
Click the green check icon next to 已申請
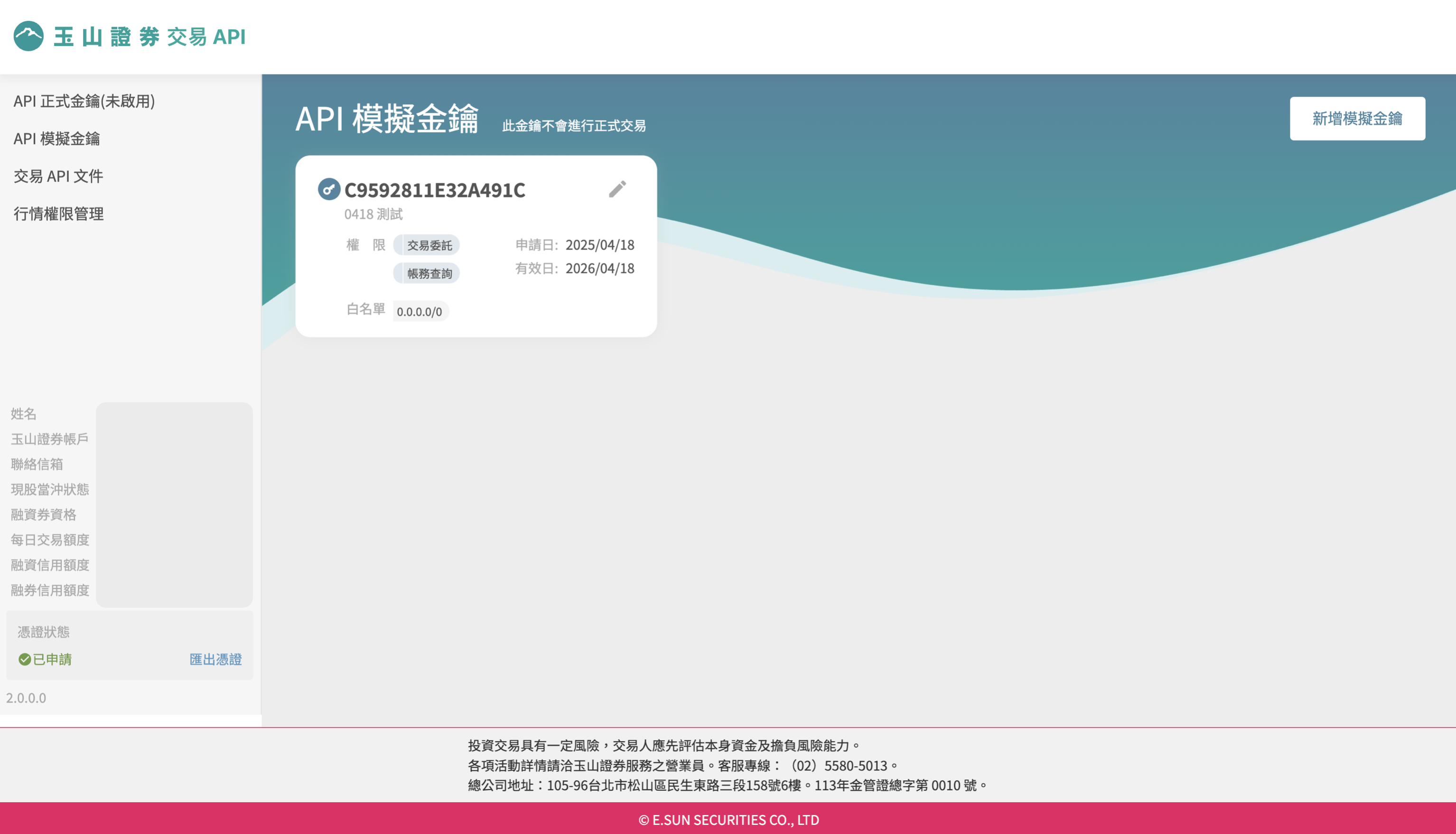coord(25,659)
